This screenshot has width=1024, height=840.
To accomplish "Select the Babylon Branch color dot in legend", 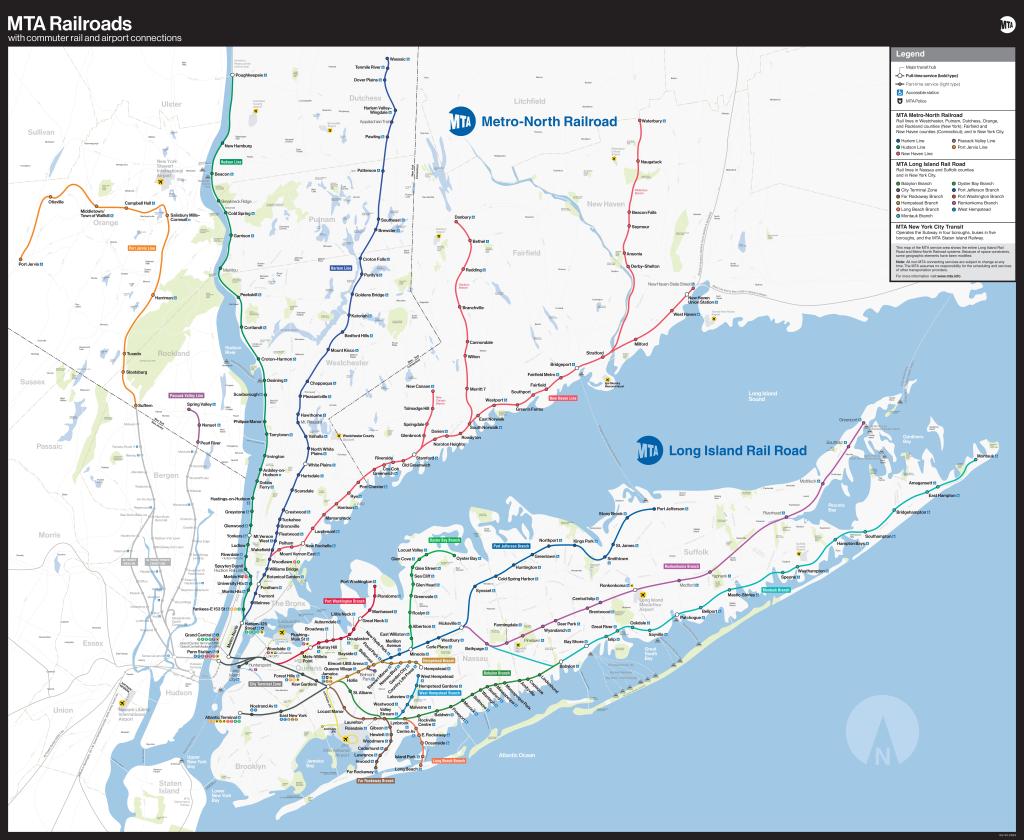I will click(x=898, y=182).
